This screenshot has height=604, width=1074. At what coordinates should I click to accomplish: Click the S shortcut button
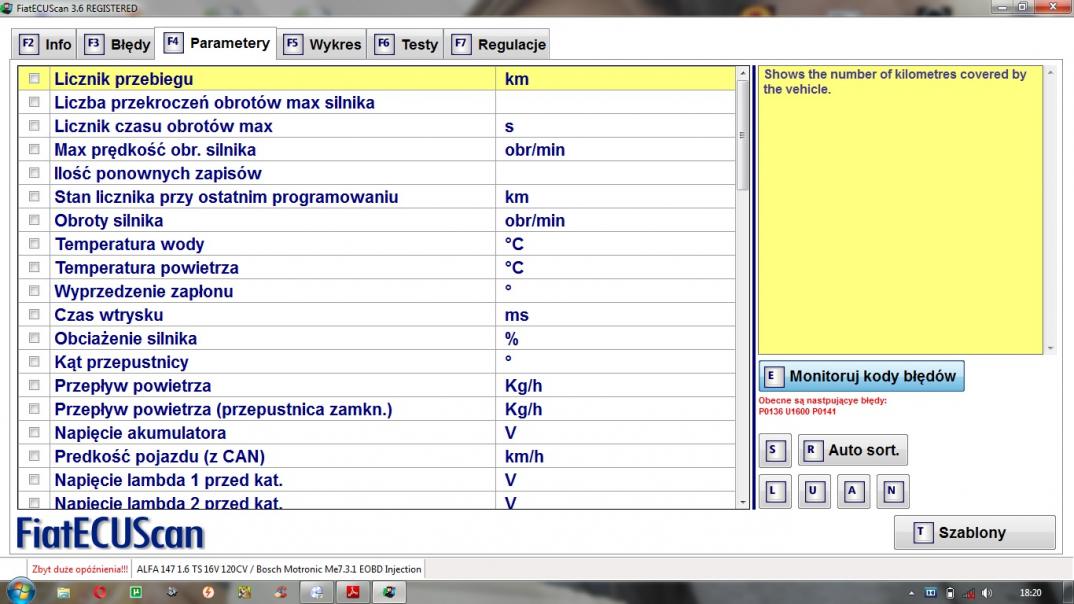click(774, 451)
